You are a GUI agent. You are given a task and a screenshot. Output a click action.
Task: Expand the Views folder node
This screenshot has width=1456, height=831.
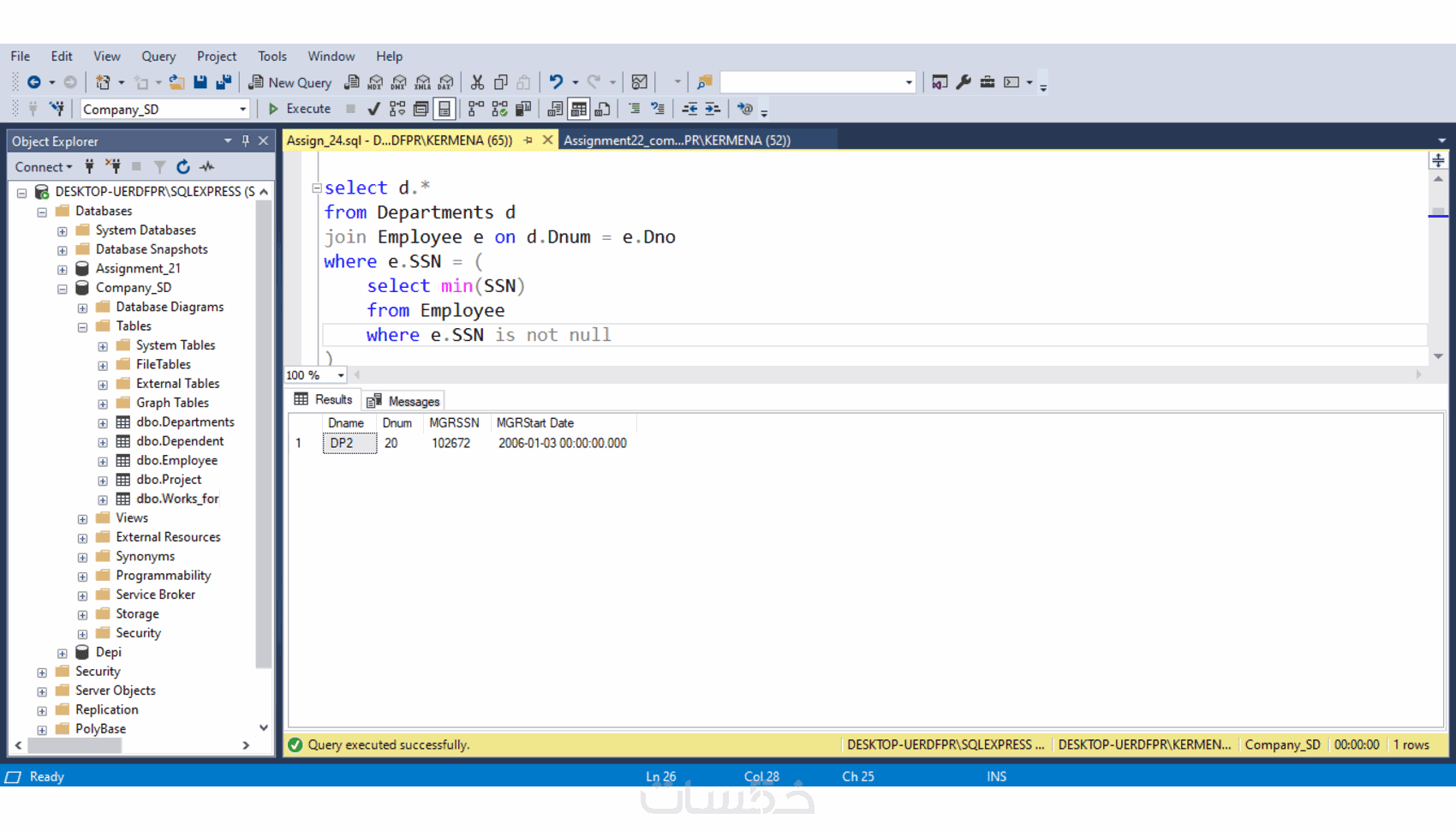point(82,519)
